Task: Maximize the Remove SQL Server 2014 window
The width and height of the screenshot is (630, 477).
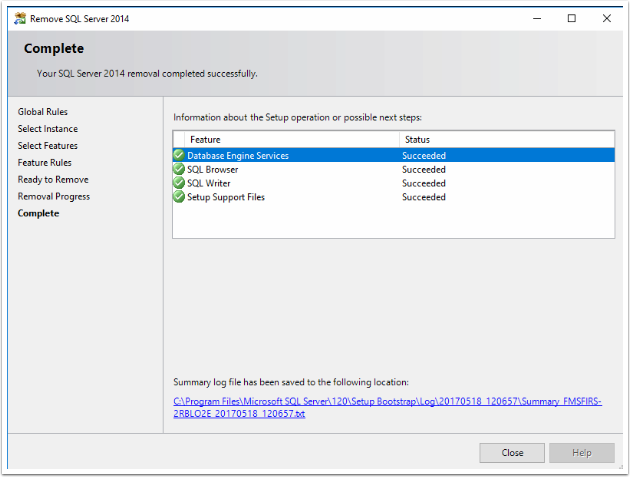Action: pos(571,18)
